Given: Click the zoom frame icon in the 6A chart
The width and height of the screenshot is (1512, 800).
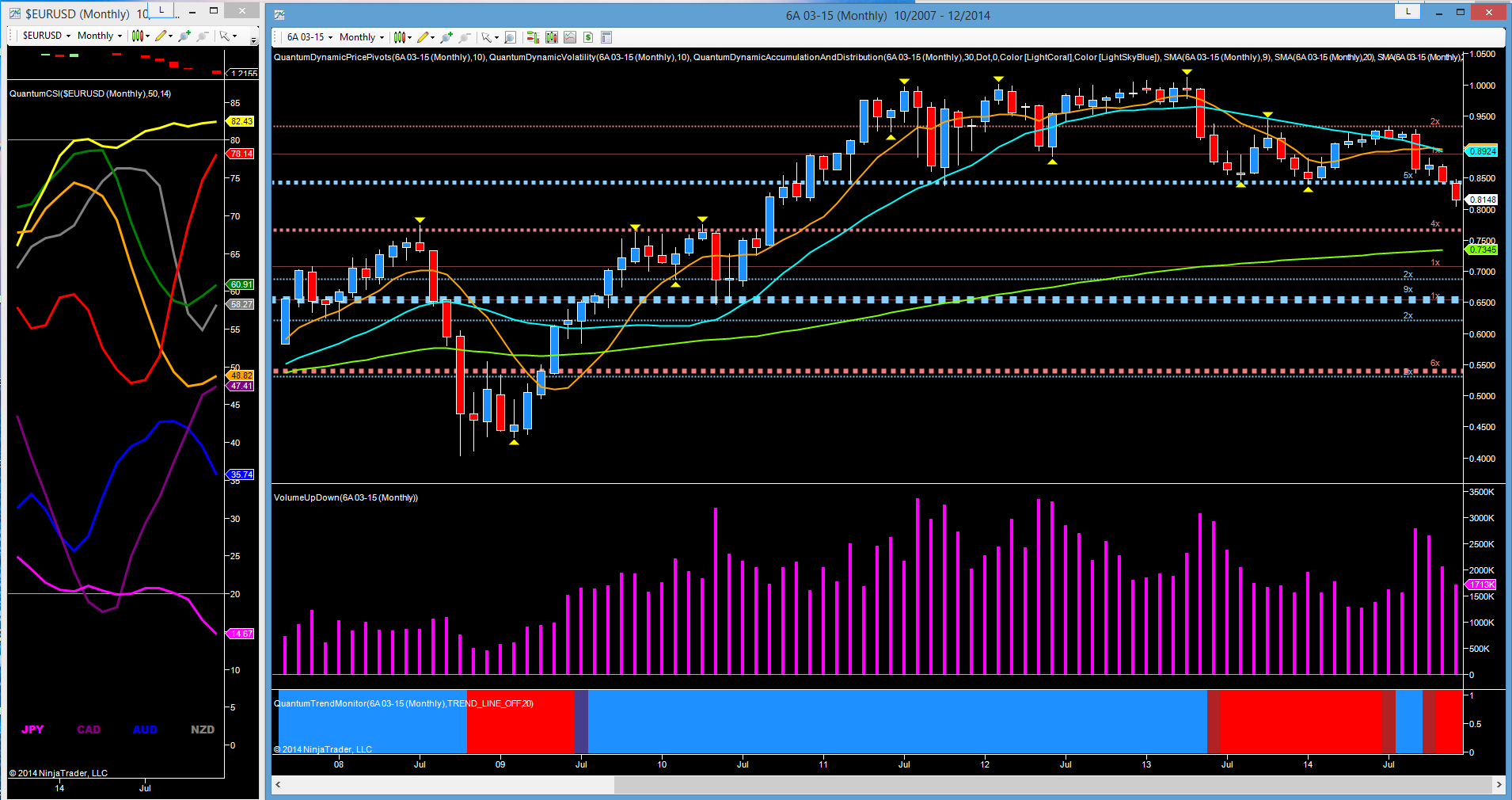Looking at the screenshot, I should click(x=510, y=37).
